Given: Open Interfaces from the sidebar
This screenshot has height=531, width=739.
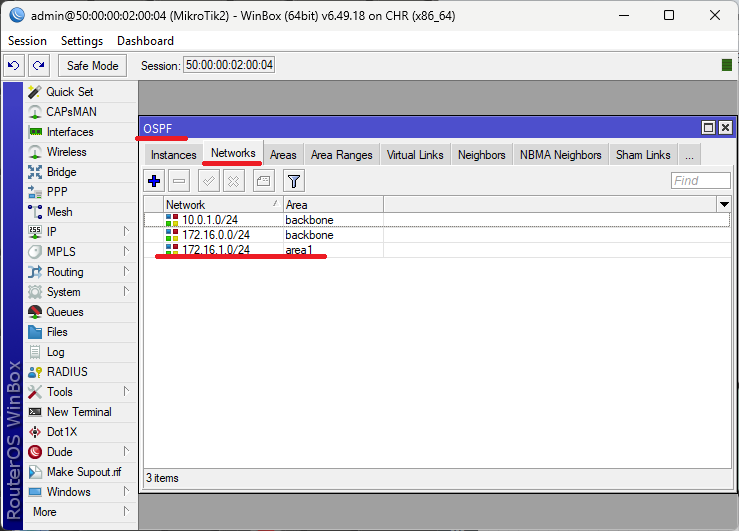Looking at the screenshot, I should (x=69, y=132).
